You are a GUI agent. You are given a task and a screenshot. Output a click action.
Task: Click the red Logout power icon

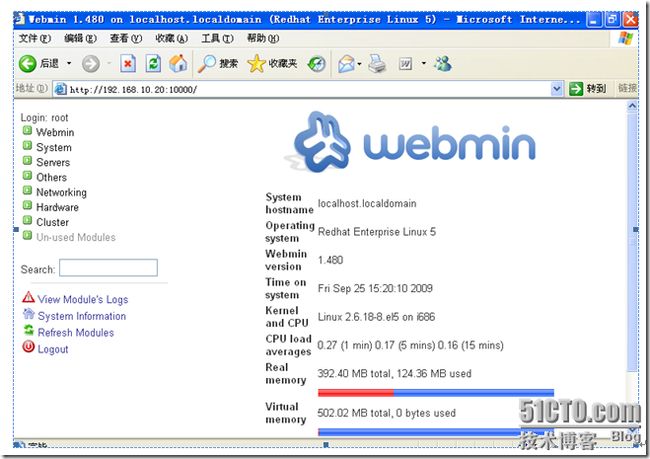coord(29,347)
